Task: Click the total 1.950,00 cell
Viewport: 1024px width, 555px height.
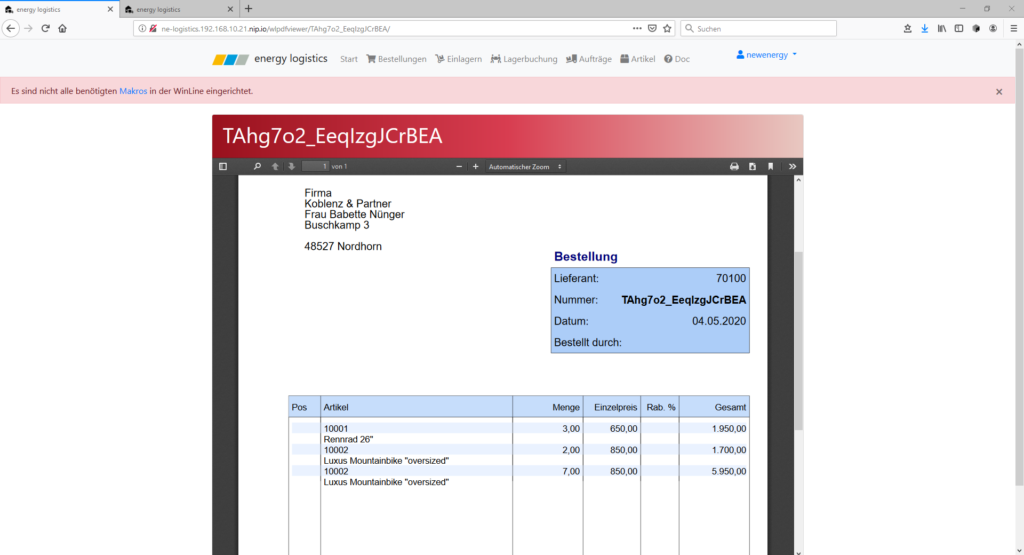Action: tap(729, 429)
